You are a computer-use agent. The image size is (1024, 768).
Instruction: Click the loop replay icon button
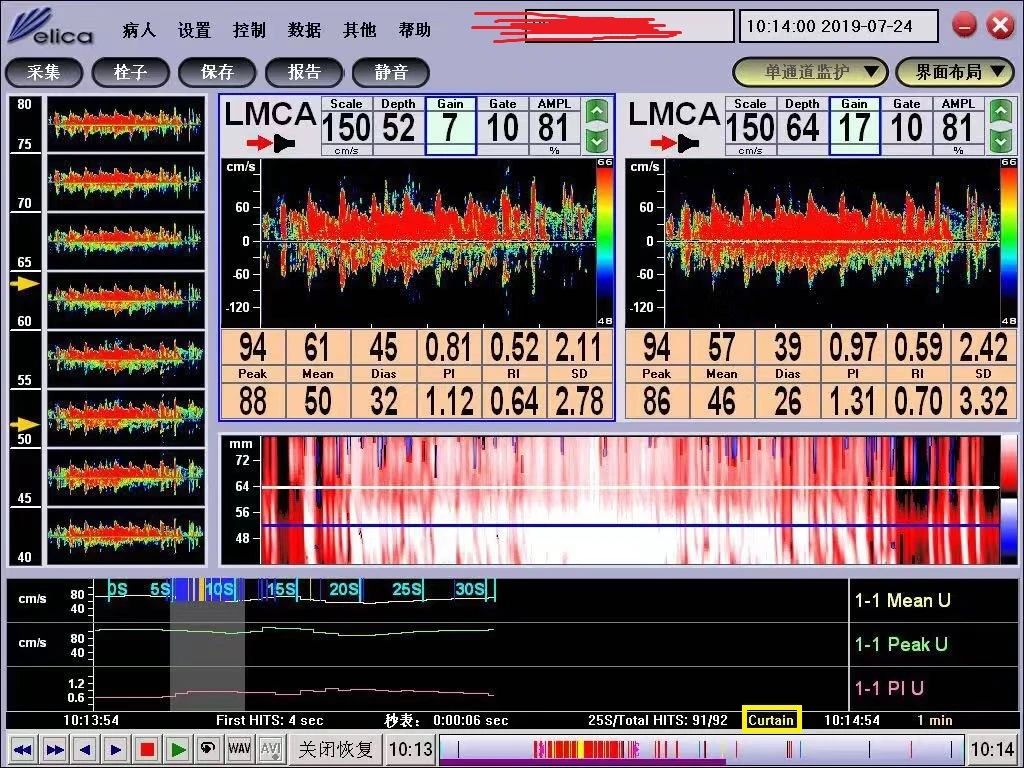click(x=208, y=749)
